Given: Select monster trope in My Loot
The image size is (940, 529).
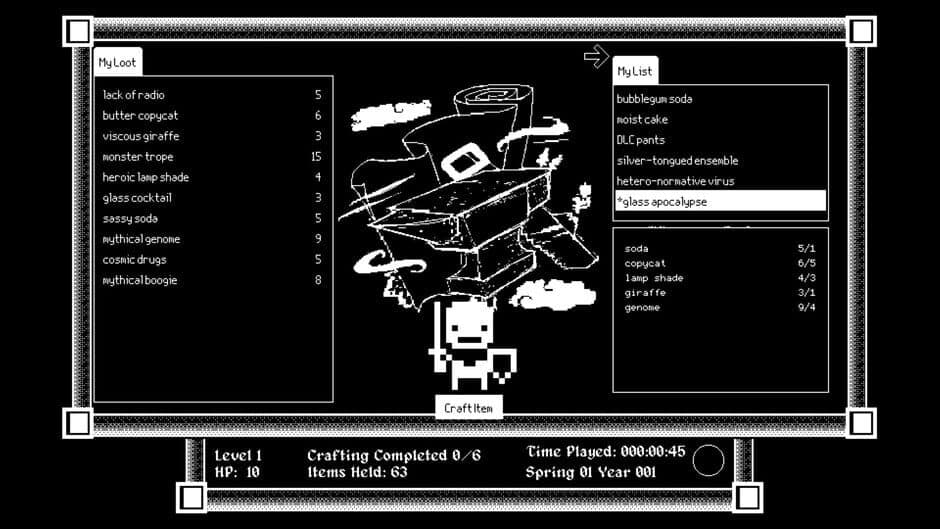Looking at the screenshot, I should click(x=212, y=157).
